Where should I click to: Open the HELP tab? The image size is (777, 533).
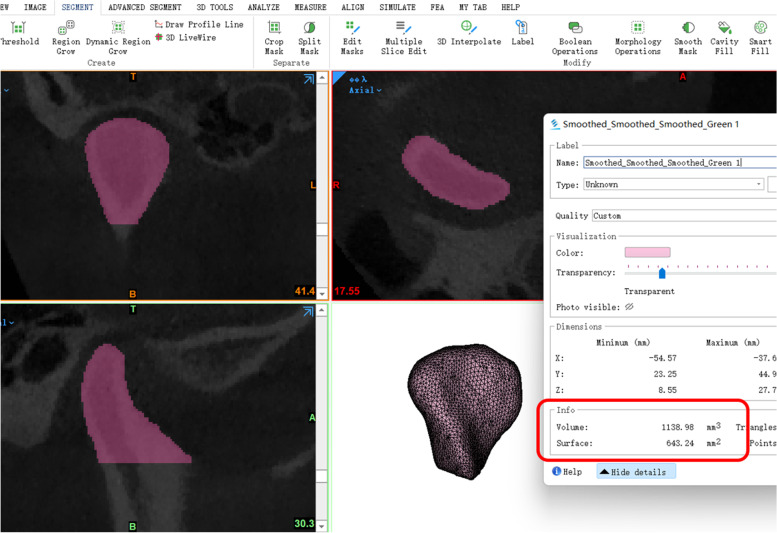point(510,7)
